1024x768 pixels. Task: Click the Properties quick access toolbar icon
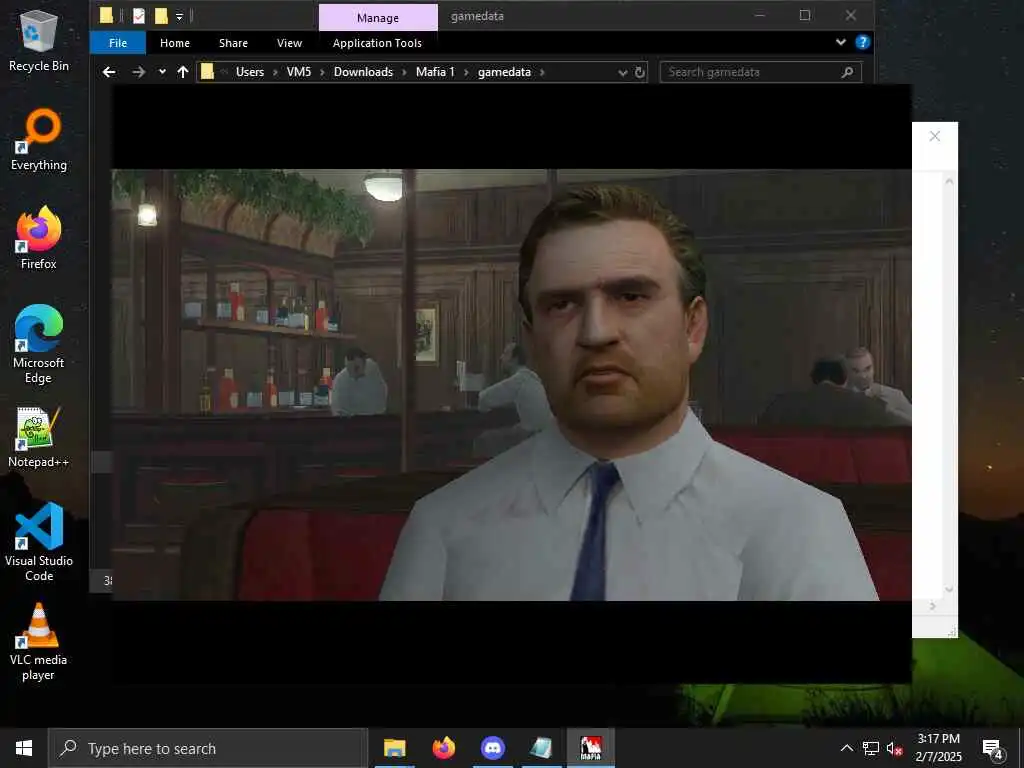pyautogui.click(x=138, y=16)
